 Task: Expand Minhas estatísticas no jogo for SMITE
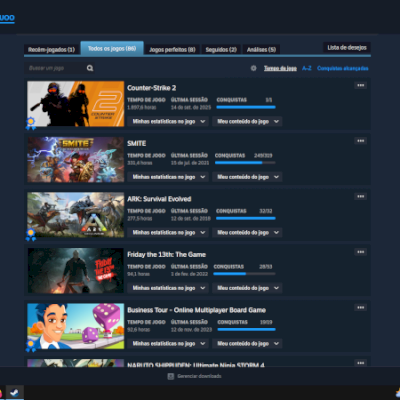pos(168,177)
